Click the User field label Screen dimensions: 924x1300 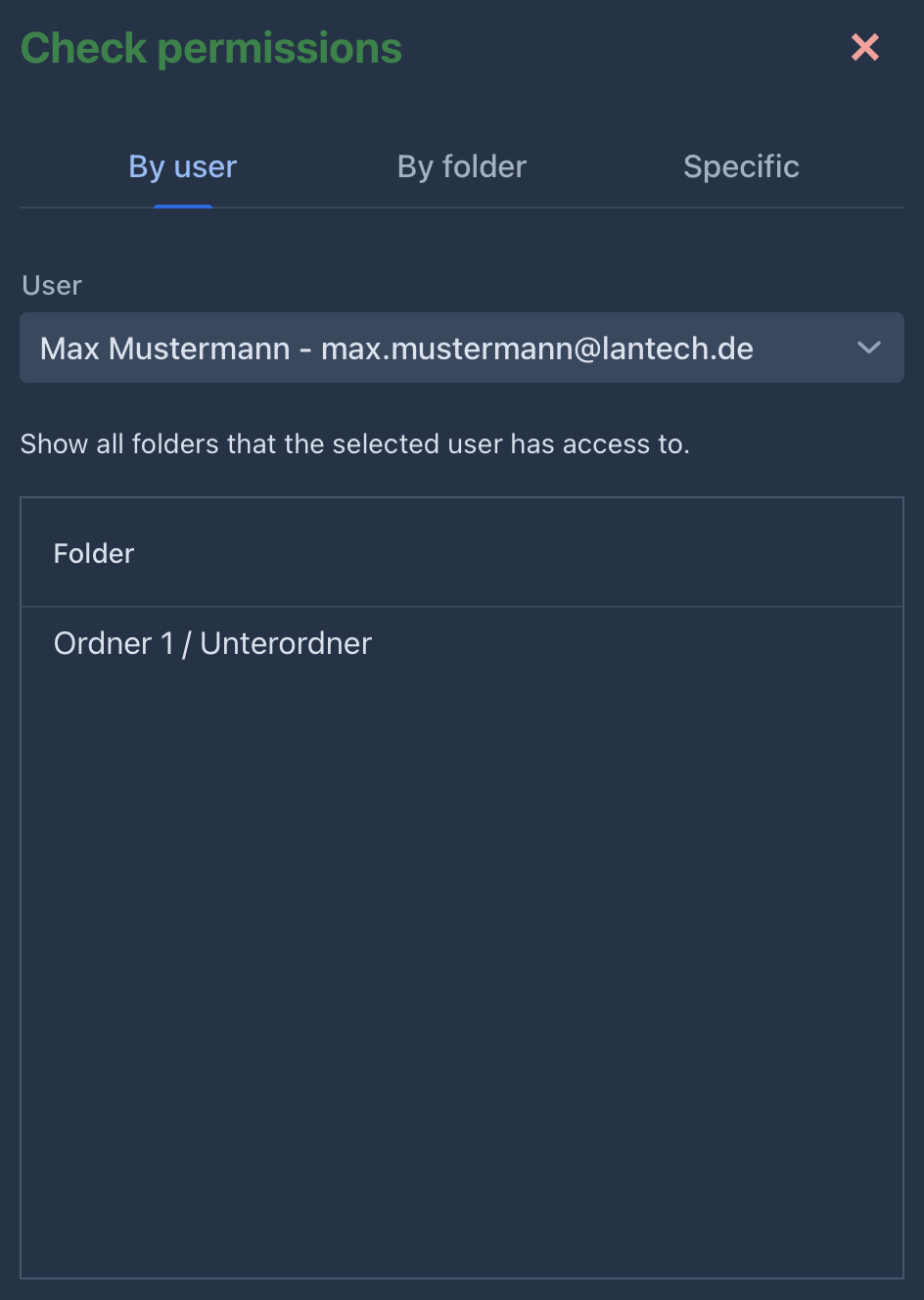tap(52, 286)
